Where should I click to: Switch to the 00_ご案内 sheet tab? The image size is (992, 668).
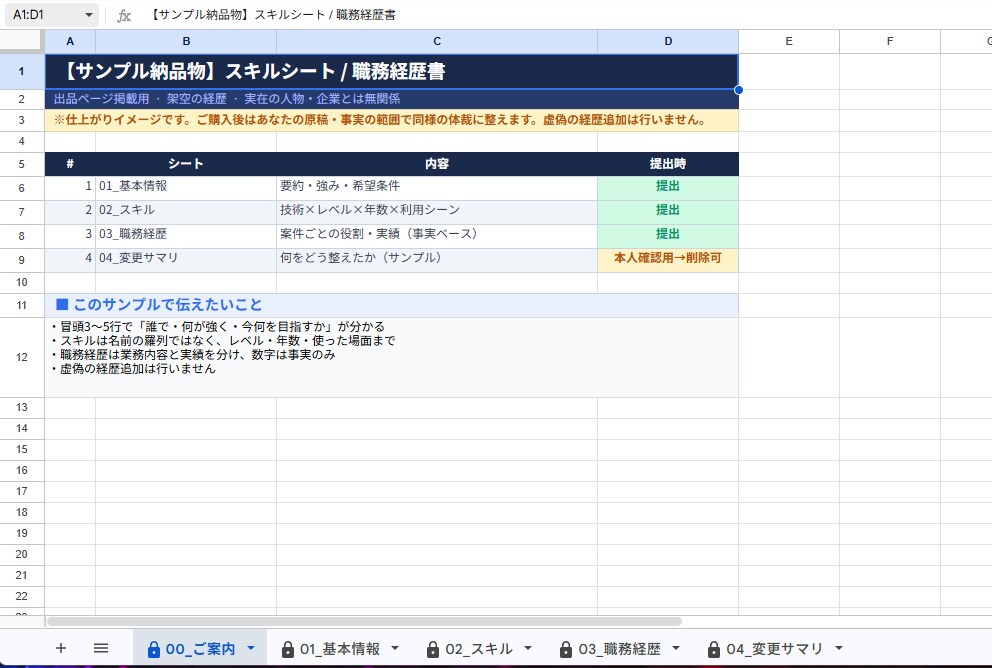pos(200,649)
